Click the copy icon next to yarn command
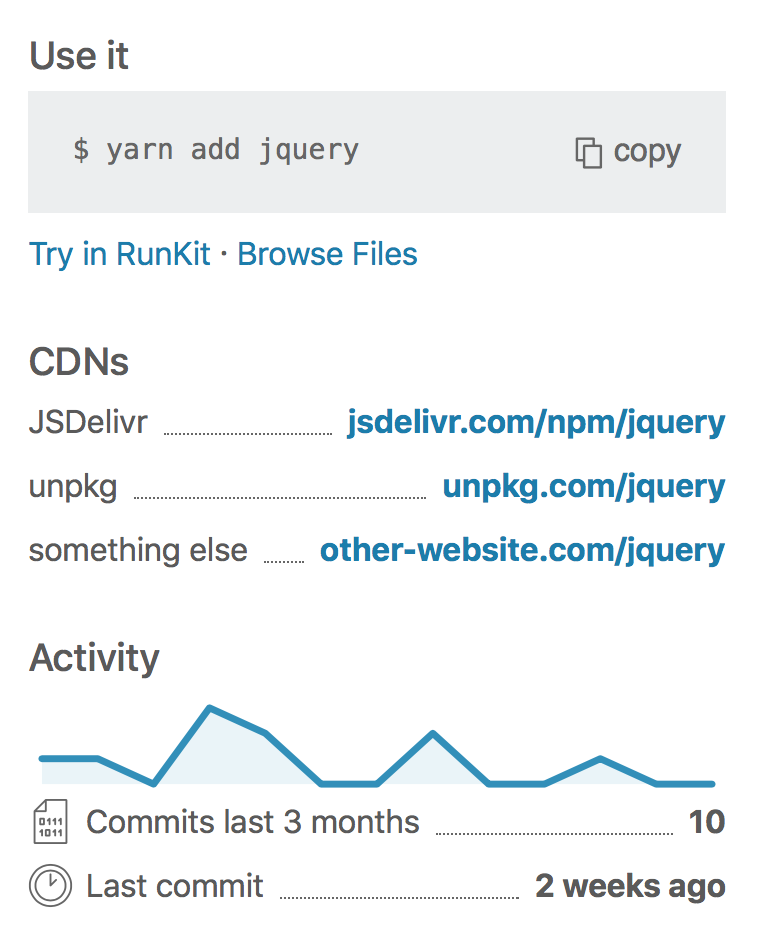This screenshot has width=766, height=944. [x=588, y=151]
